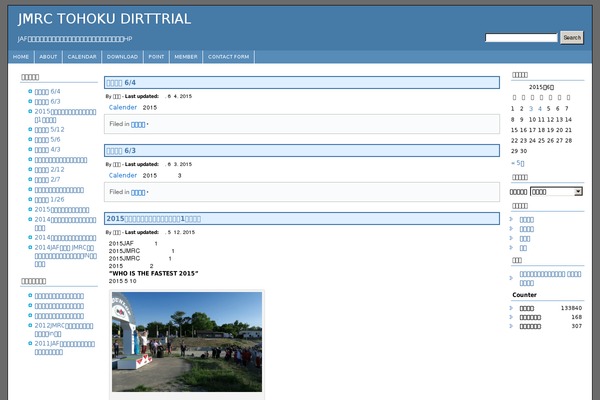Viewport: 600px width, 400px height.
Task: Open the JMRC TOHOKU DIRTTRIAL site title
Action: 104,19
